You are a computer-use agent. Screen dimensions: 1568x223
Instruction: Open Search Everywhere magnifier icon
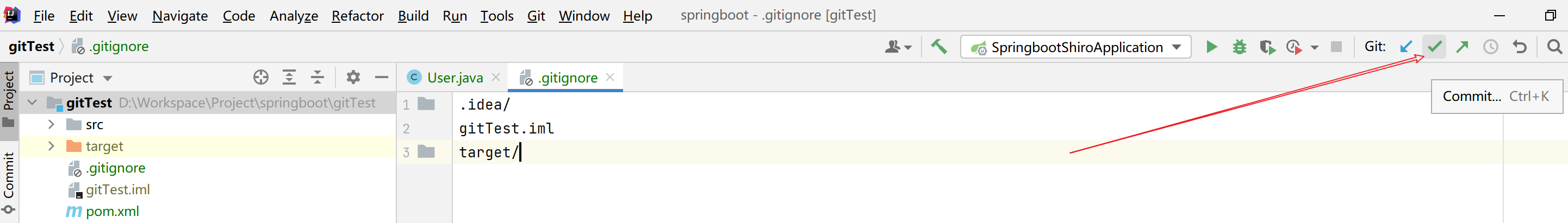click(x=1554, y=47)
